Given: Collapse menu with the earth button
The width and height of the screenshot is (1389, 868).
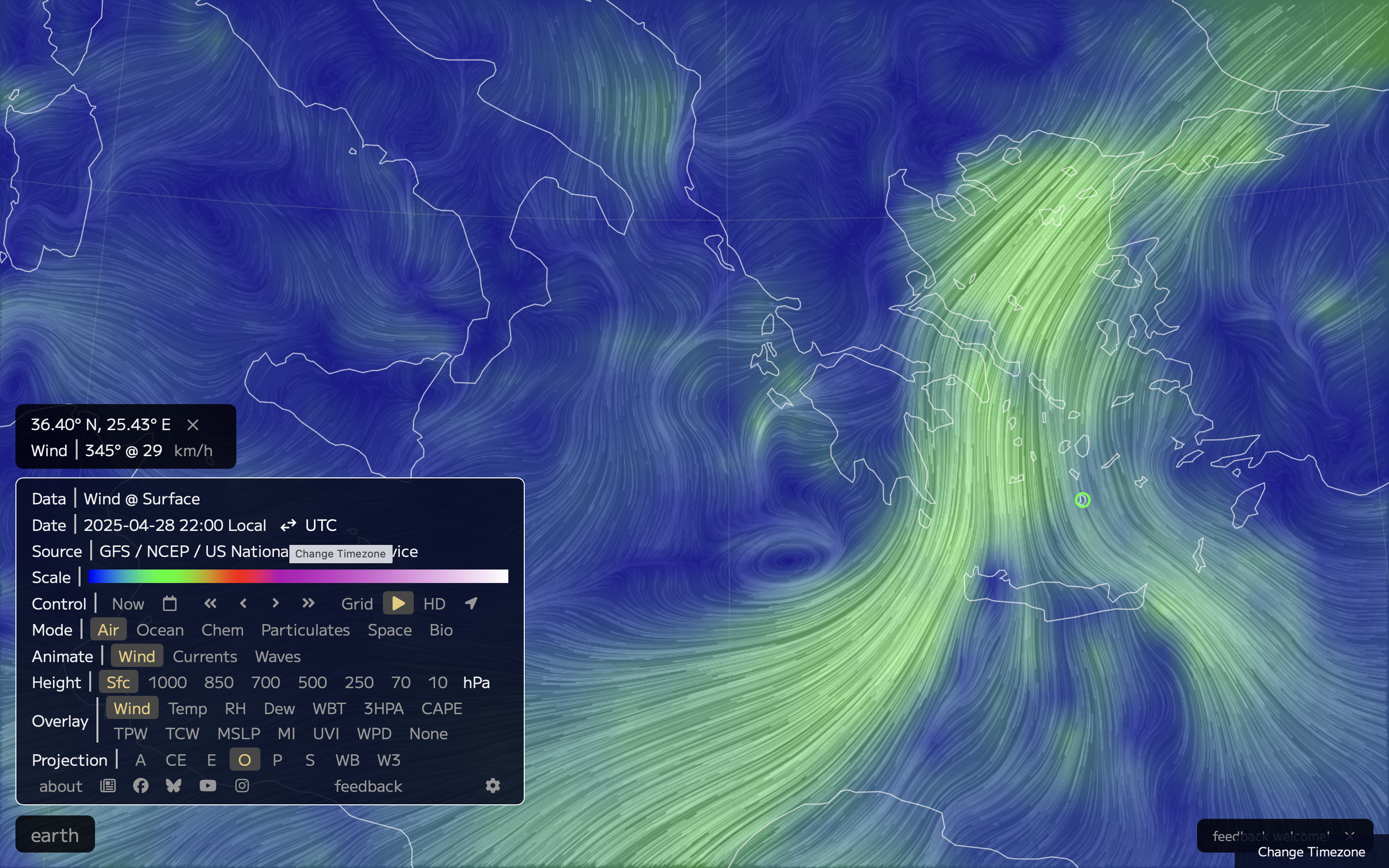Looking at the screenshot, I should [x=54, y=835].
